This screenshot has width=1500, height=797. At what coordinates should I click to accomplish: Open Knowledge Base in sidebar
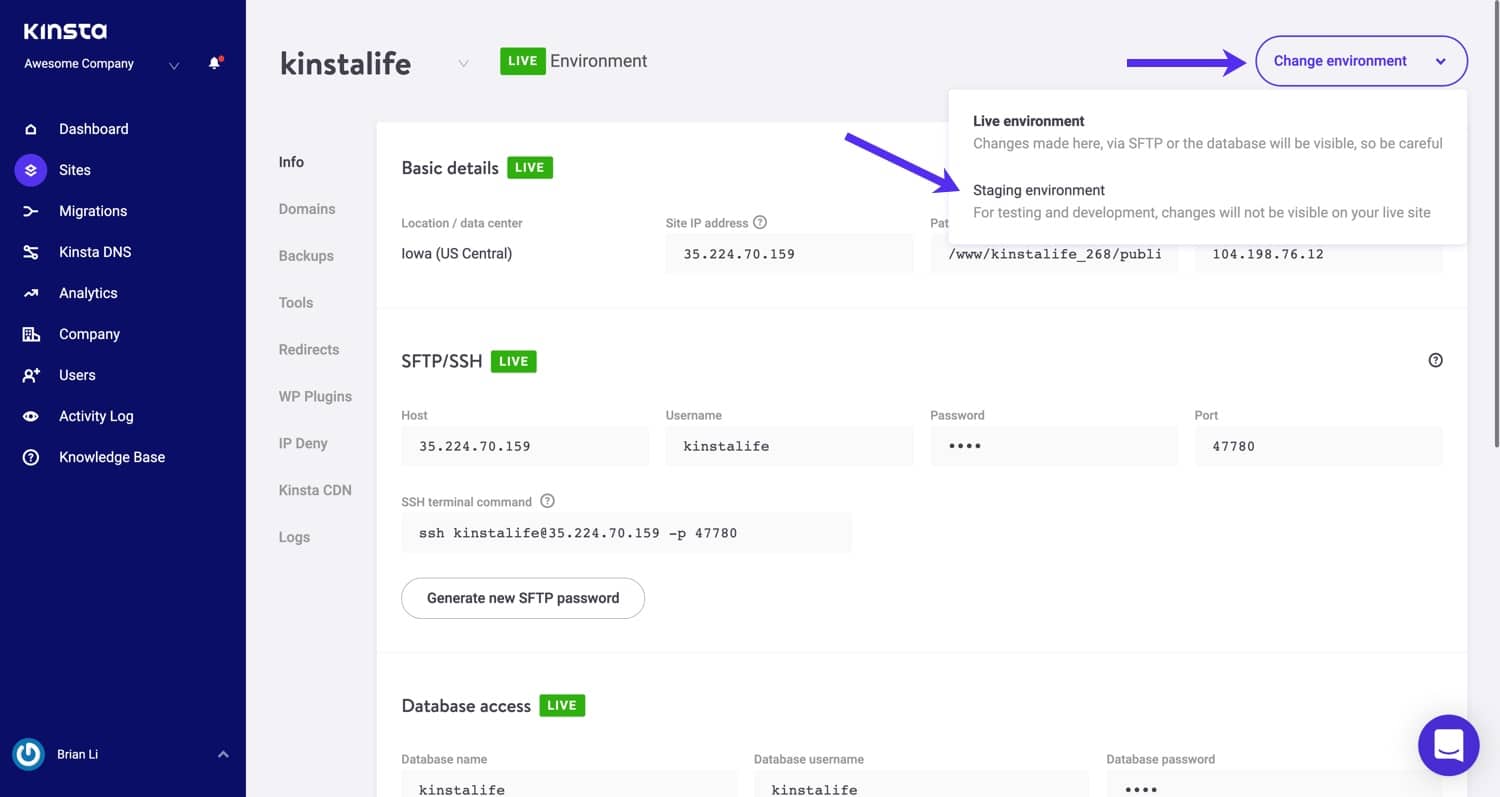pyautogui.click(x=112, y=457)
